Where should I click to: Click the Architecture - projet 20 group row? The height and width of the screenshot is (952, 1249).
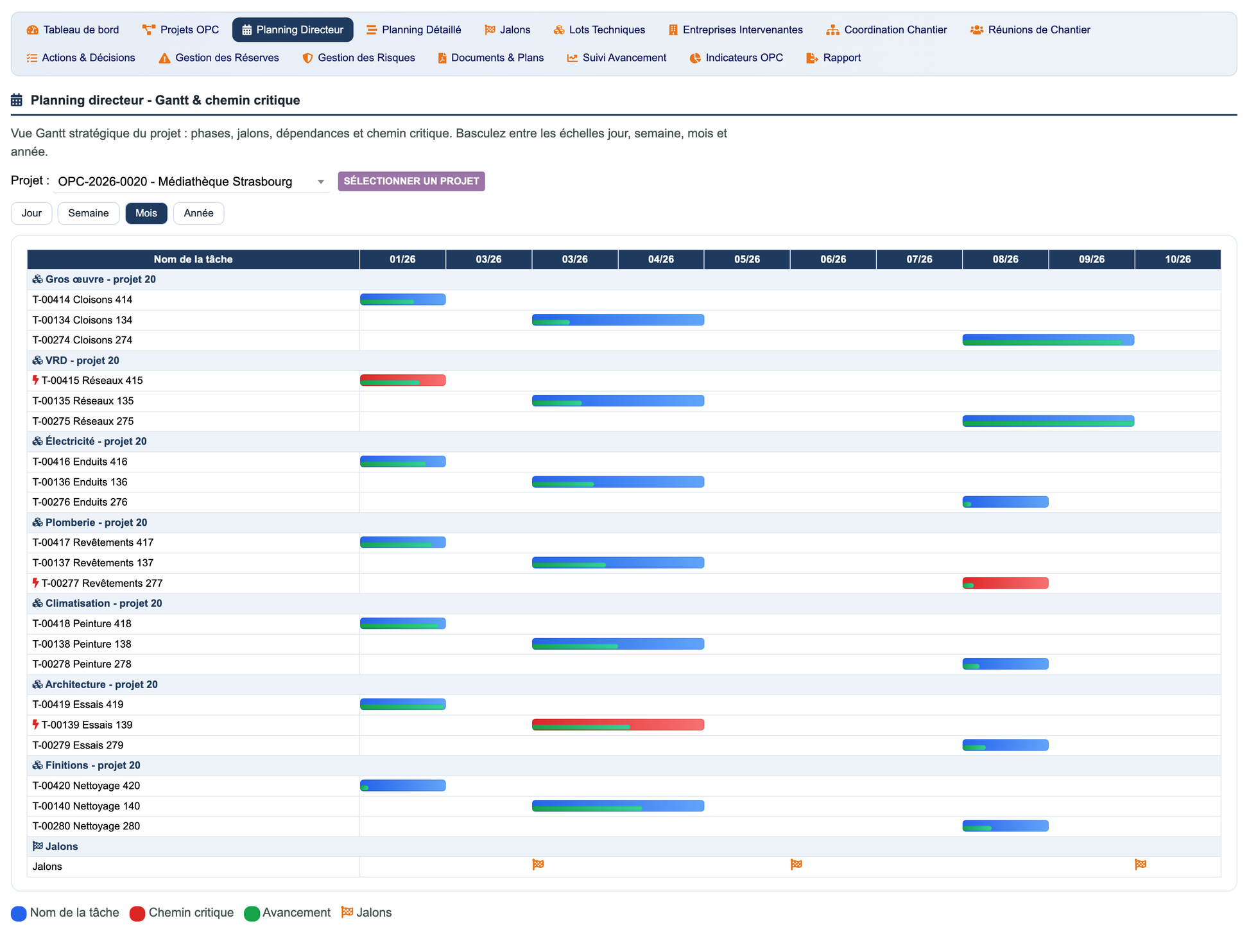624,685
